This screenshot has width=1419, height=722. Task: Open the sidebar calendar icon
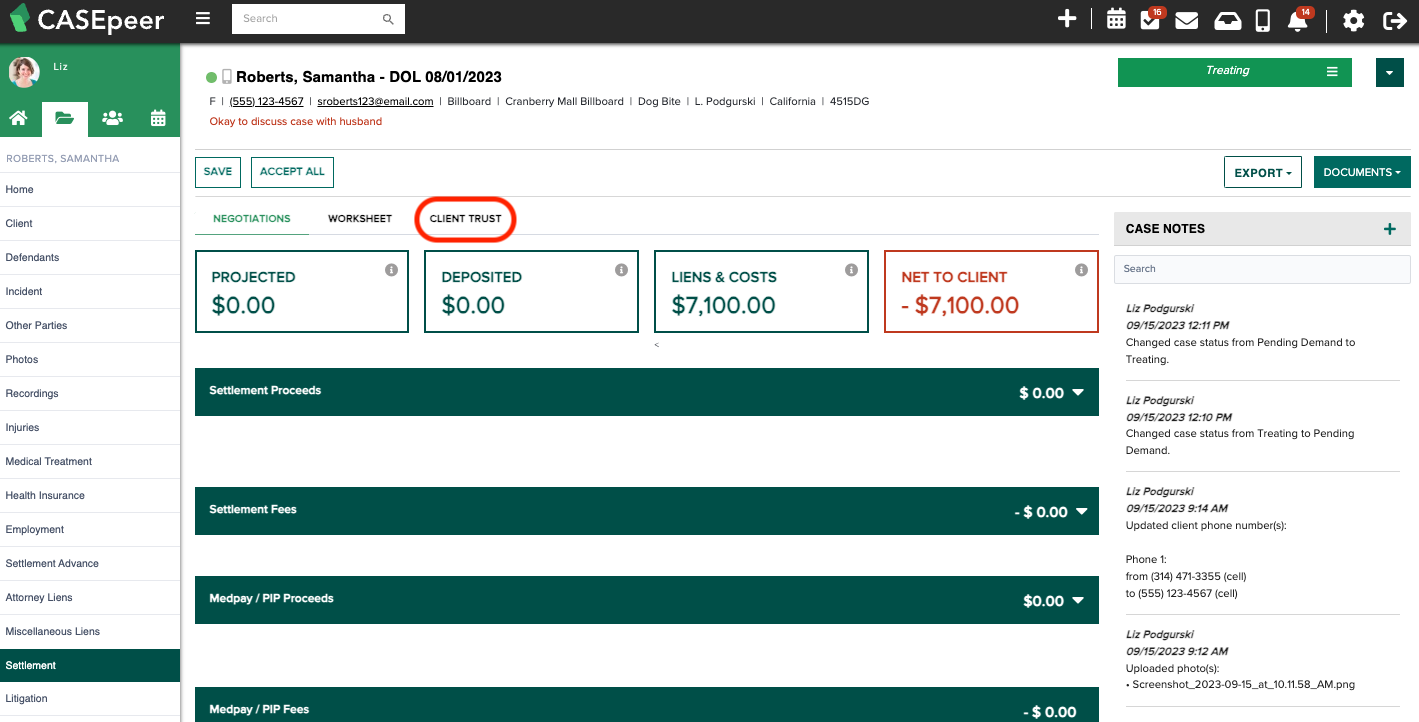click(x=158, y=118)
